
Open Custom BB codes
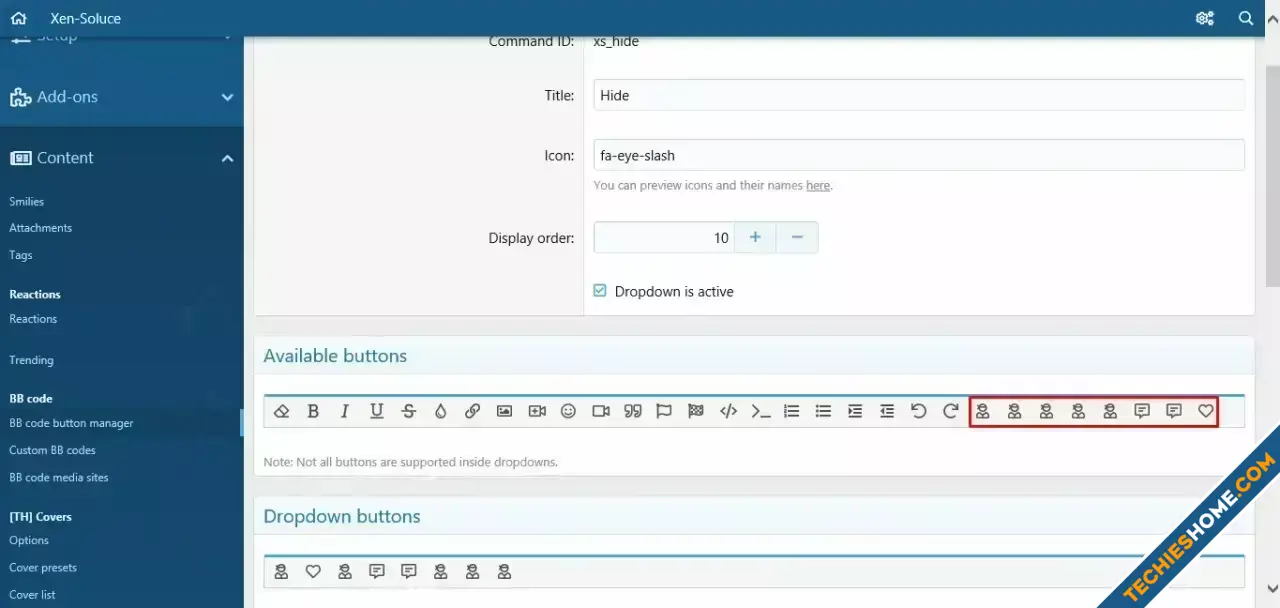coord(52,450)
